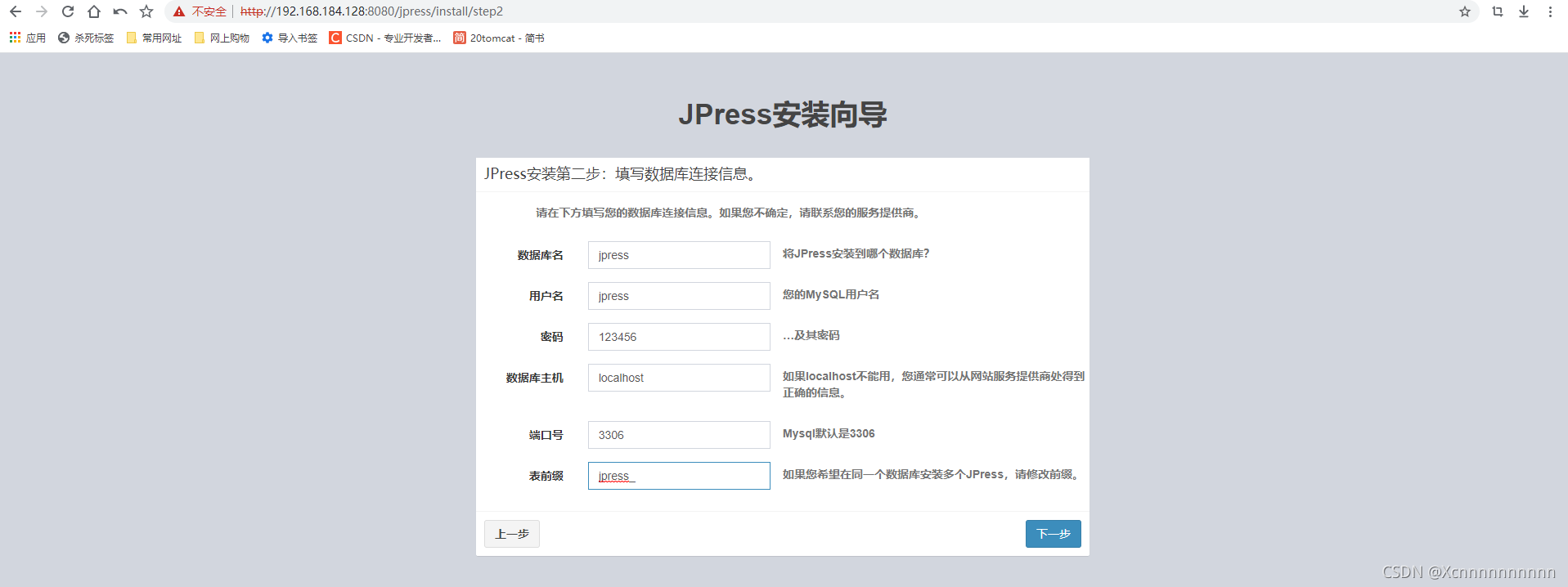Bookmark this page with the address bar star
This screenshot has height=587, width=1568.
pos(1464,11)
